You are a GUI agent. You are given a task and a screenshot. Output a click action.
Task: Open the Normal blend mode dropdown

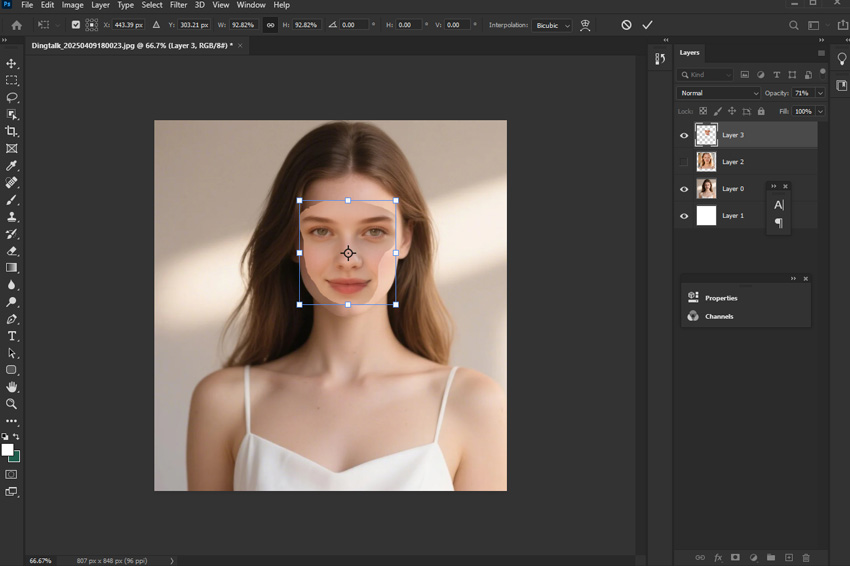pos(718,93)
